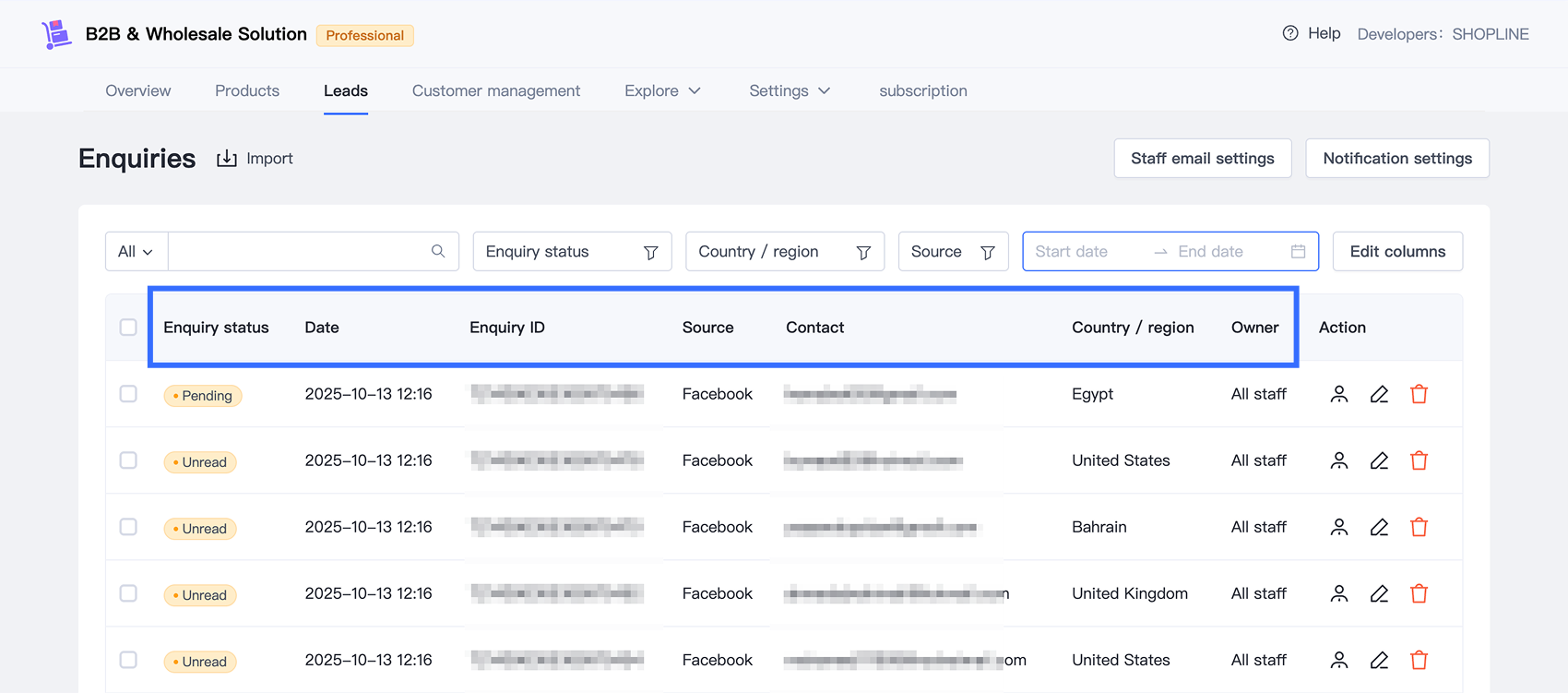Check the Pending enquiry row checkbox
Viewport: 1568px width, 693px height.
[128, 394]
